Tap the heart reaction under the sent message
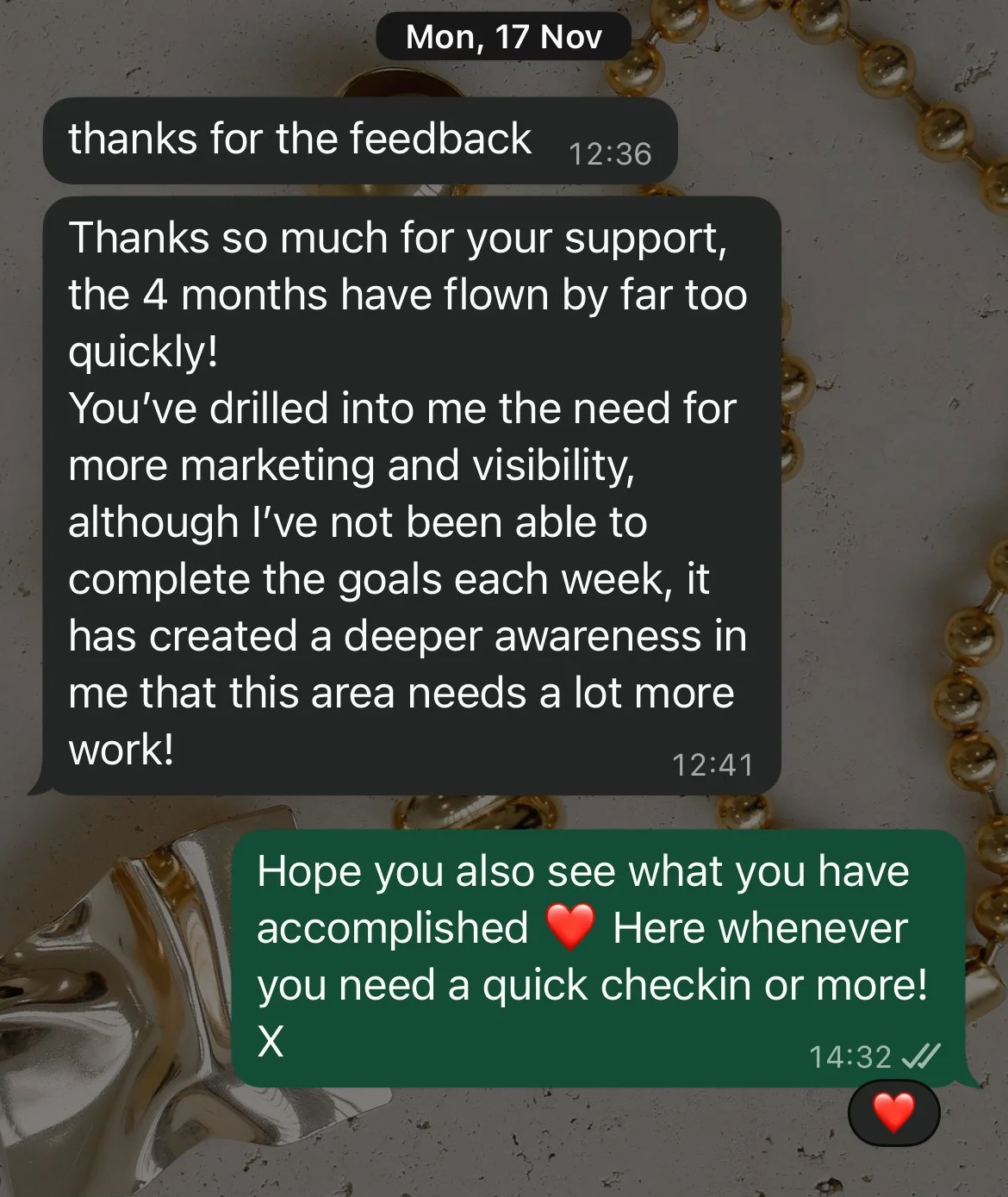Viewport: 1008px width, 1197px height. 893,1113
